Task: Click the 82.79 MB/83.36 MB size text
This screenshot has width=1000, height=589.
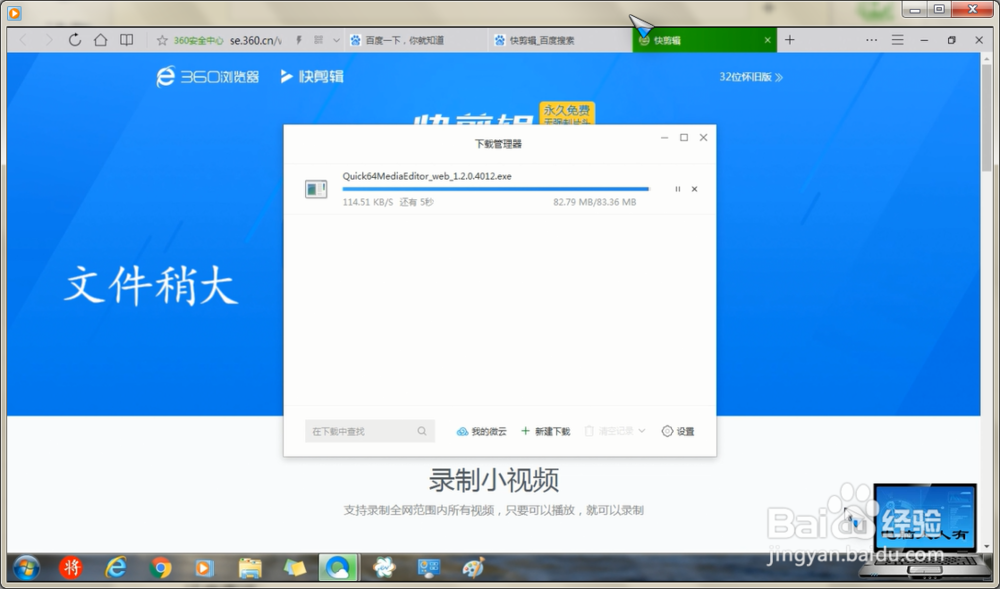Action: (594, 202)
